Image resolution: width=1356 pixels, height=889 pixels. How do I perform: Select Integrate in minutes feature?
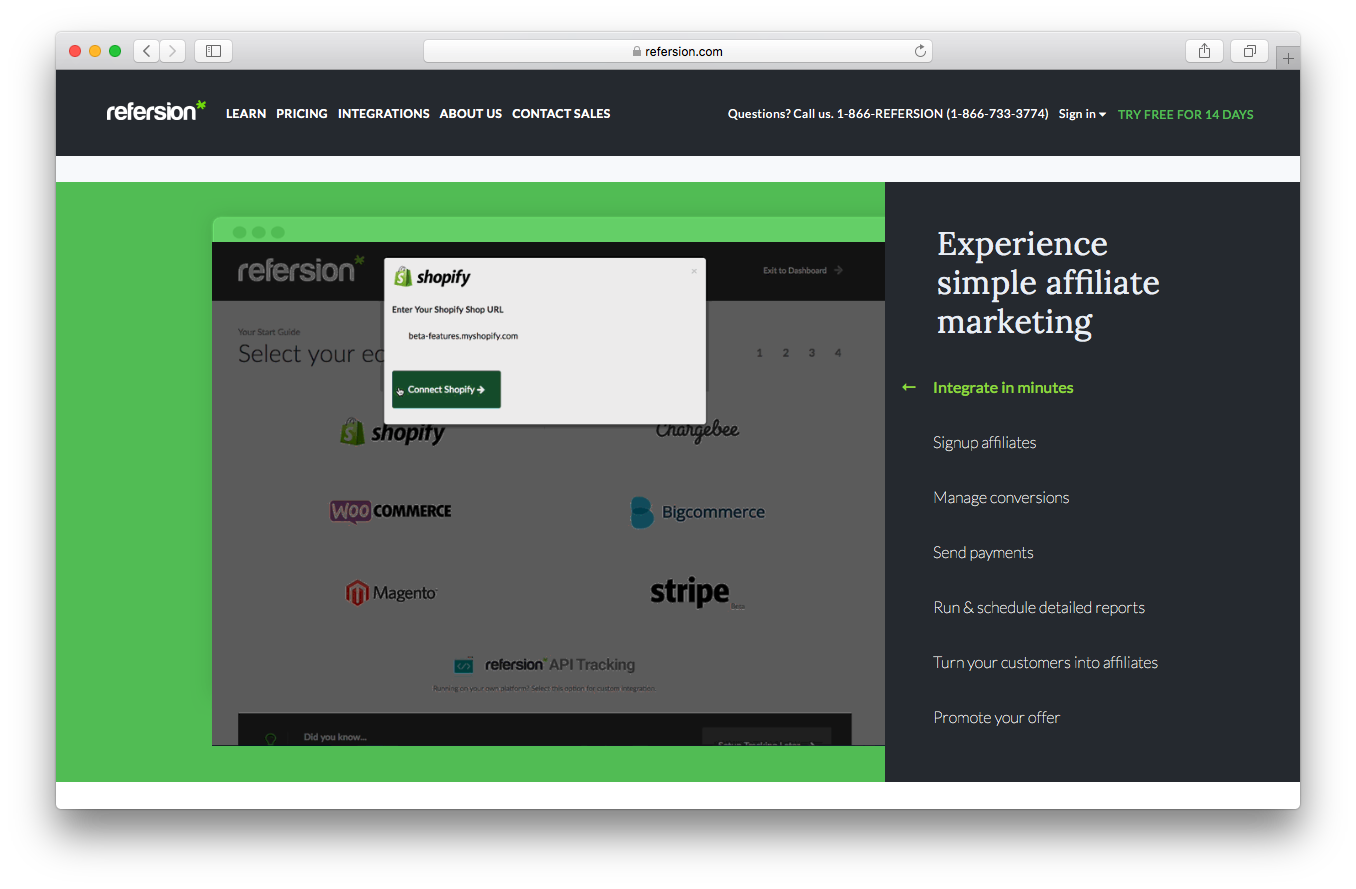[x=1003, y=388]
